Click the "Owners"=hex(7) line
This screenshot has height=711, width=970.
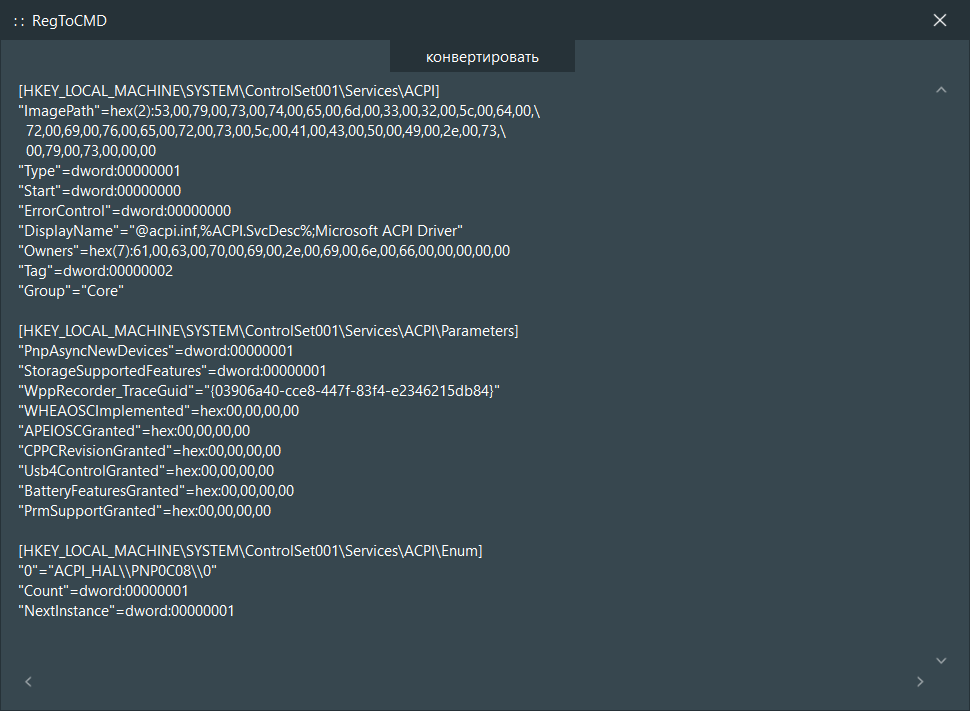pyautogui.click(x=264, y=251)
